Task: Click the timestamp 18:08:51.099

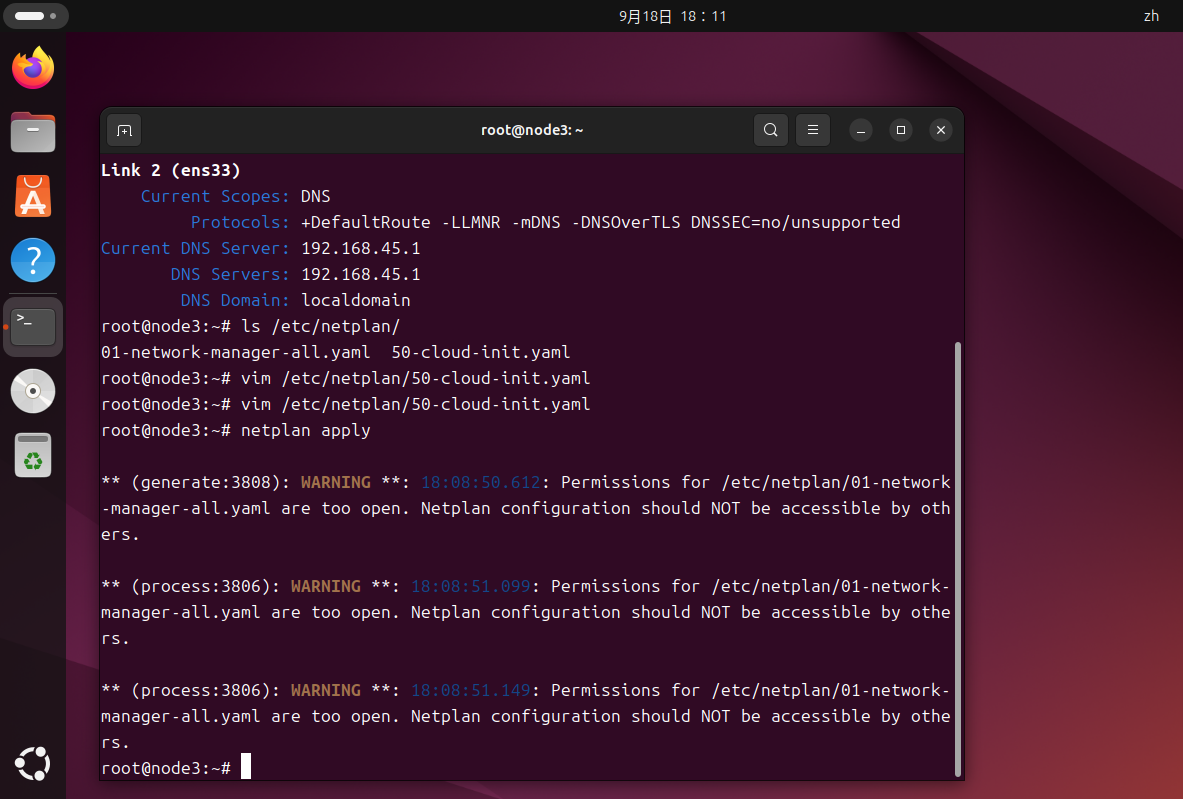Action: (471, 587)
